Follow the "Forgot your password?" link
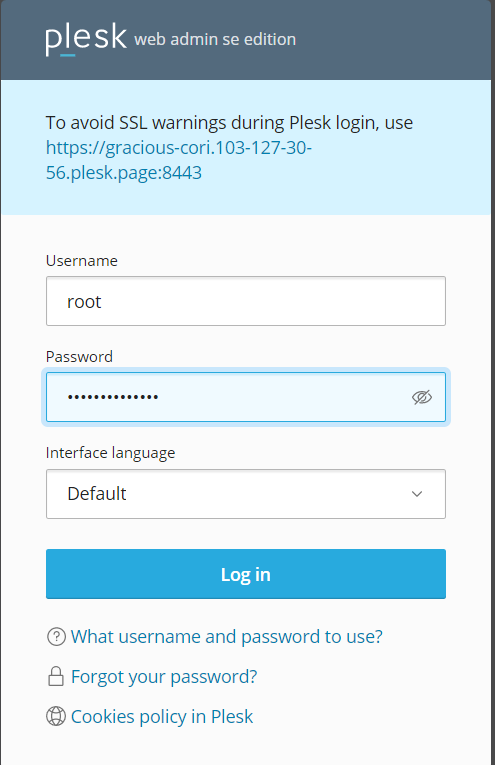Screen dimensions: 495x765 tap(164, 677)
